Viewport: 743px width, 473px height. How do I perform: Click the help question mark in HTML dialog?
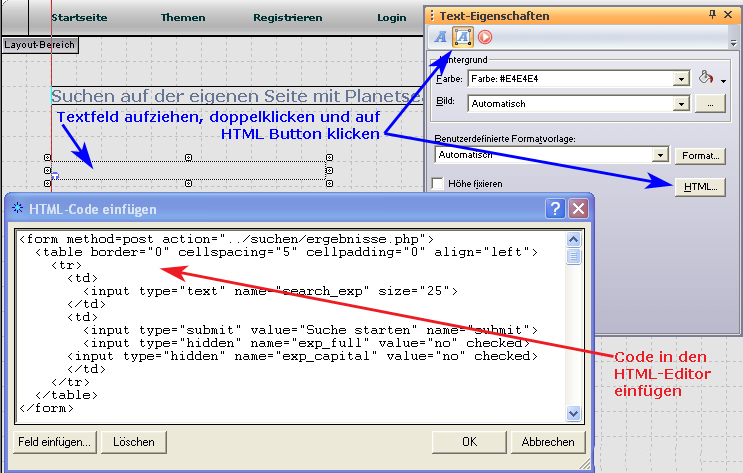(555, 209)
